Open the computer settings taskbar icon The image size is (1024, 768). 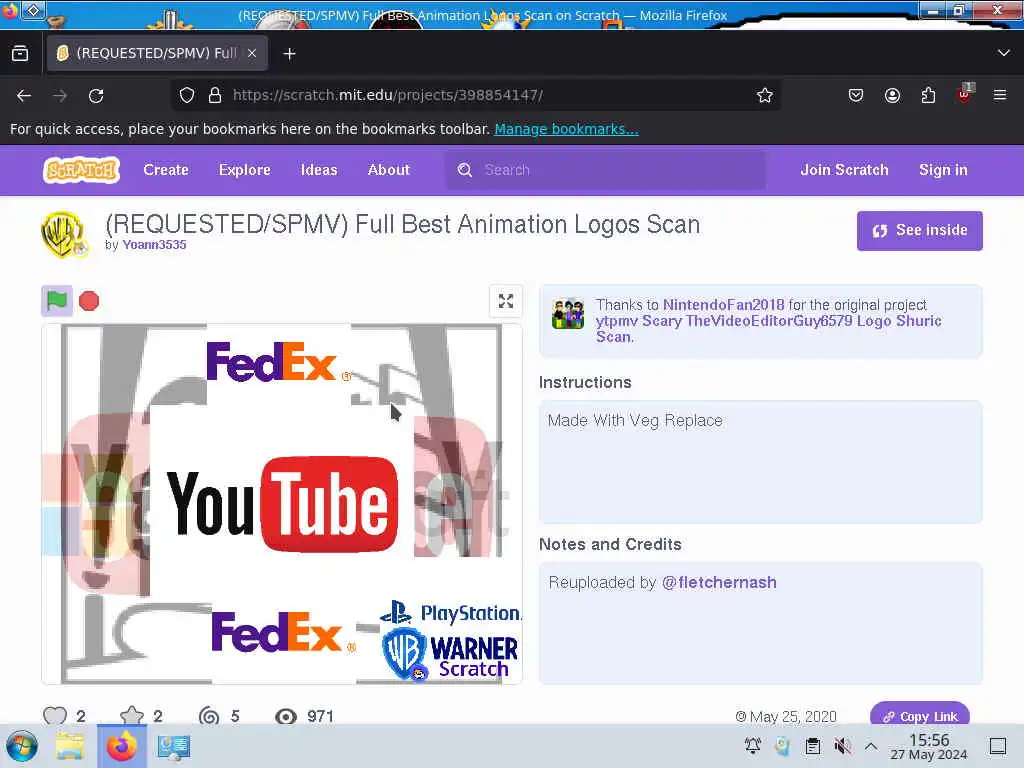[174, 746]
